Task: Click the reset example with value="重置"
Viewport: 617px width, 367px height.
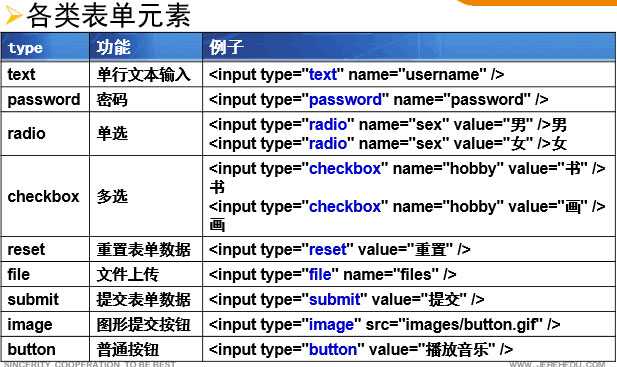Action: coord(340,249)
